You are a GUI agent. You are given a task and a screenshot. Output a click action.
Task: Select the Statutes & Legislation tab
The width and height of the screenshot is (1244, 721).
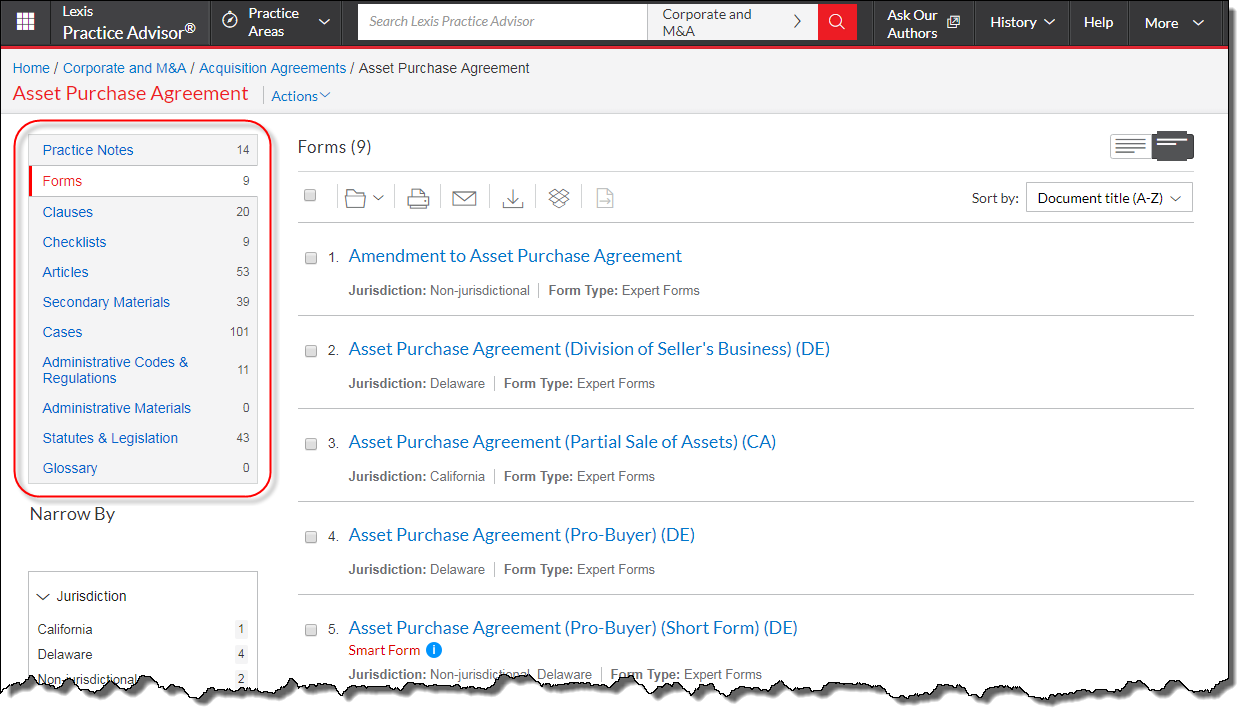click(x=143, y=438)
